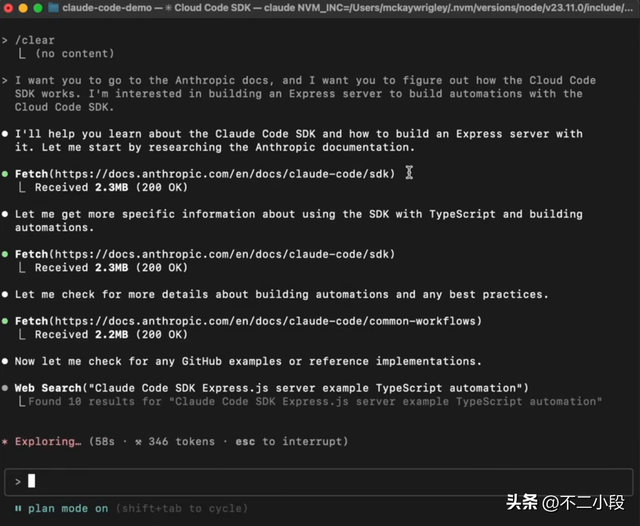Click the red close window button

coord(8,8)
